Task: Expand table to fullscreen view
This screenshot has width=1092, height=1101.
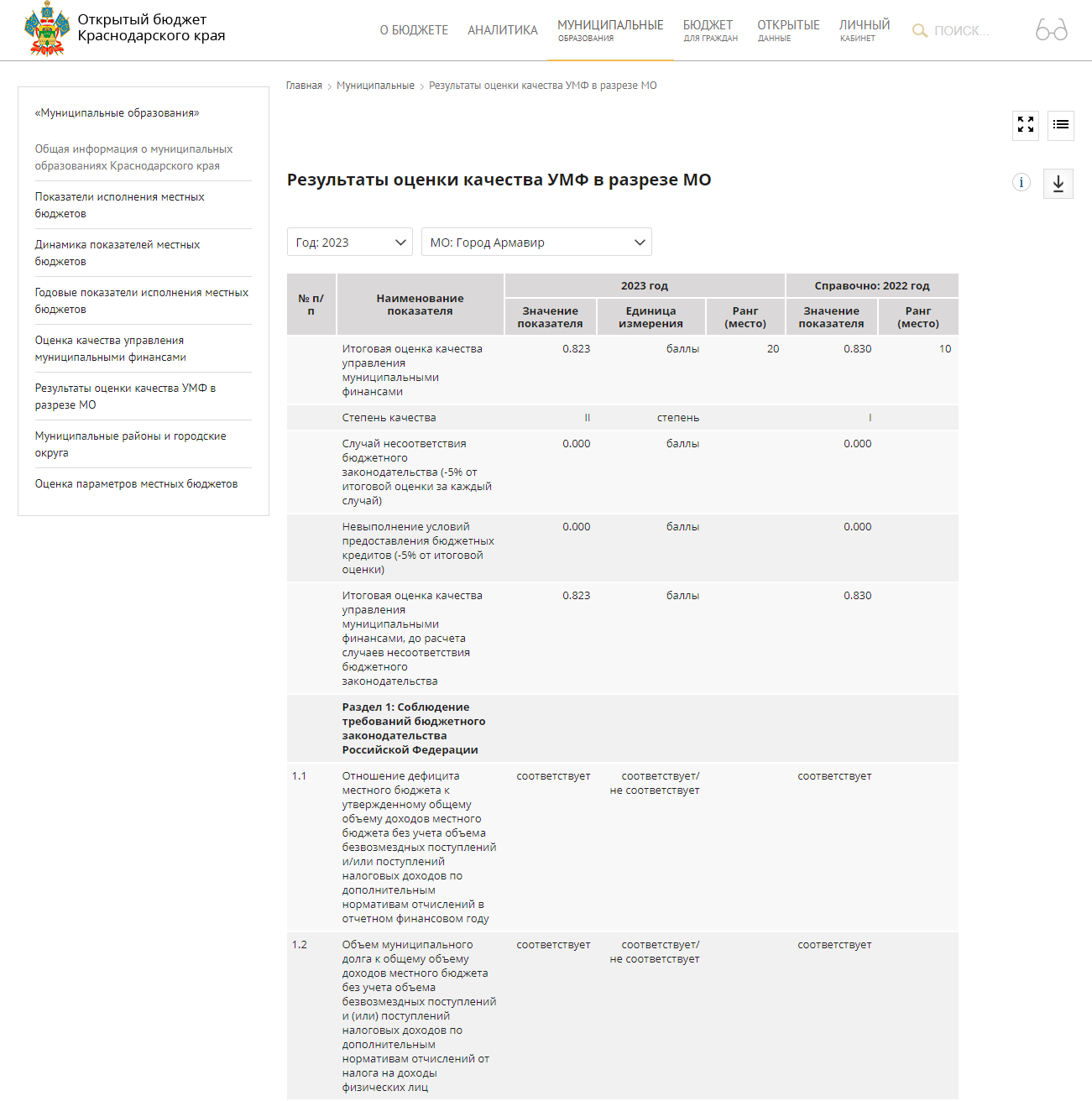Action: [1026, 125]
